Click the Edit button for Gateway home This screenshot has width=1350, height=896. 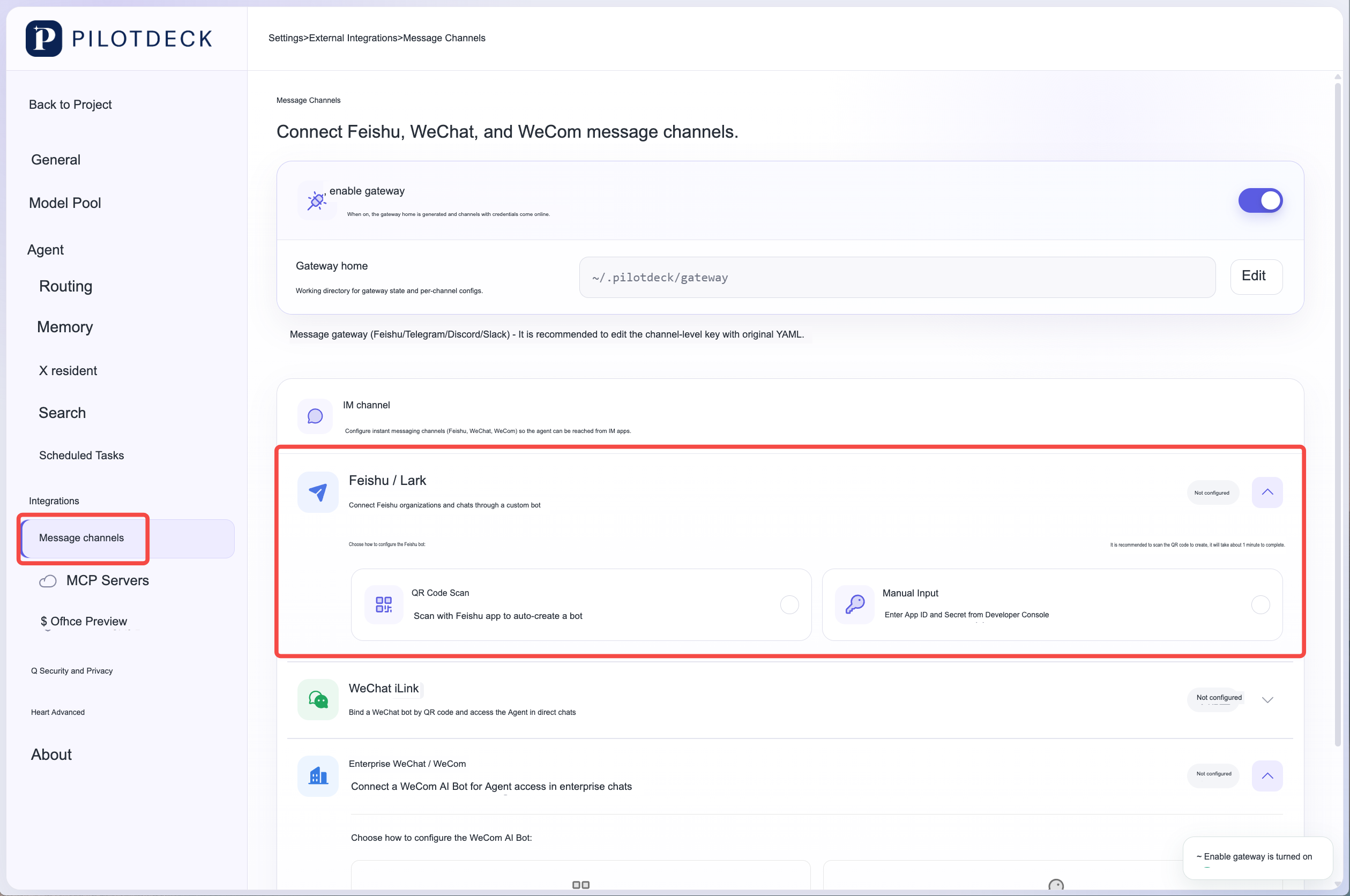[1256, 277]
